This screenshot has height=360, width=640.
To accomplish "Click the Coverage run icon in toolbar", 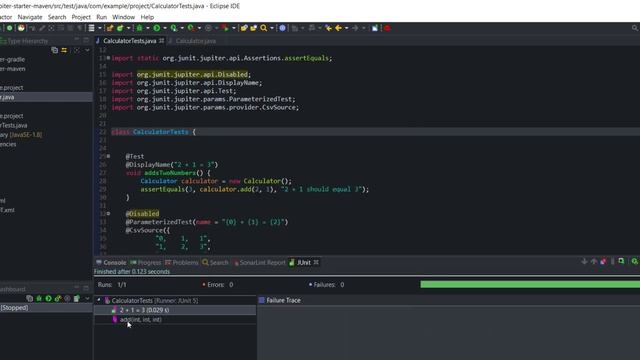I will pos(174,28).
